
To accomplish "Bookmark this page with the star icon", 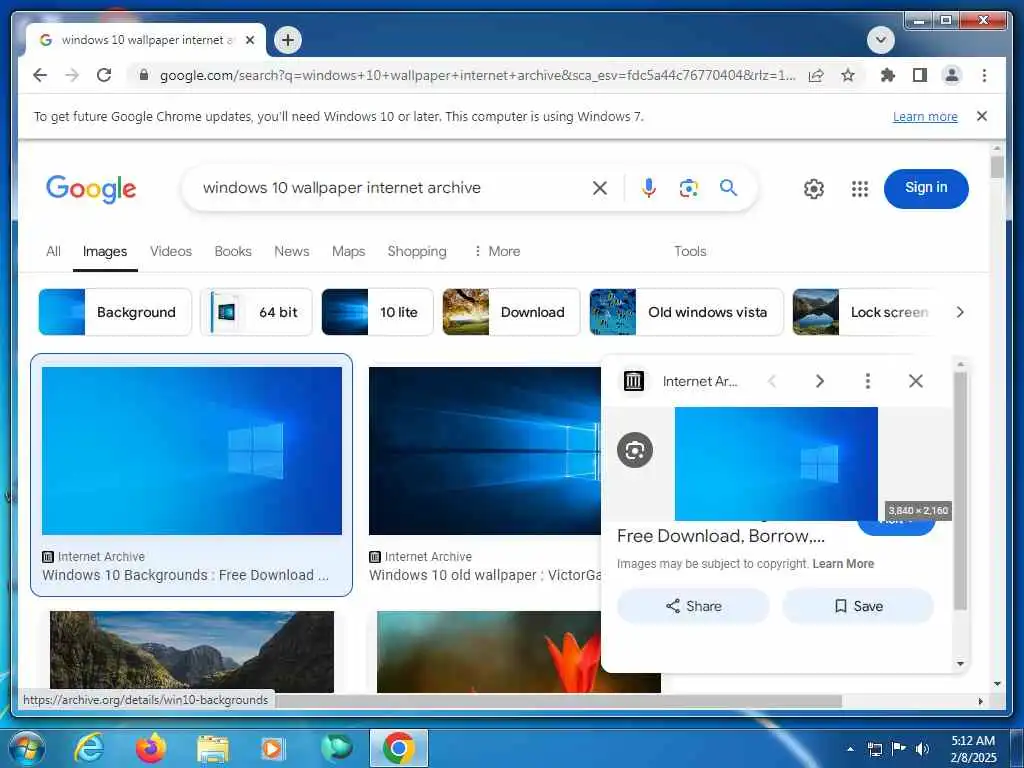I will (848, 75).
